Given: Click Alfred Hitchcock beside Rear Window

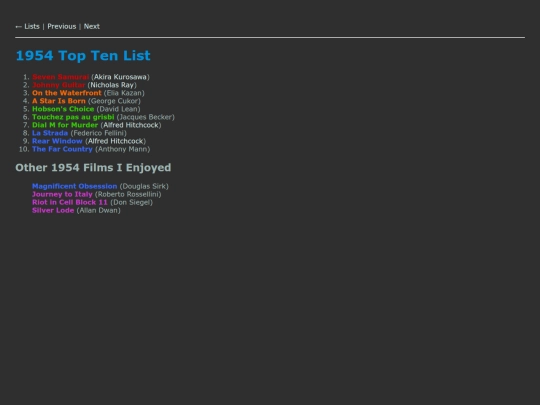Looking at the screenshot, I should click(x=115, y=141).
